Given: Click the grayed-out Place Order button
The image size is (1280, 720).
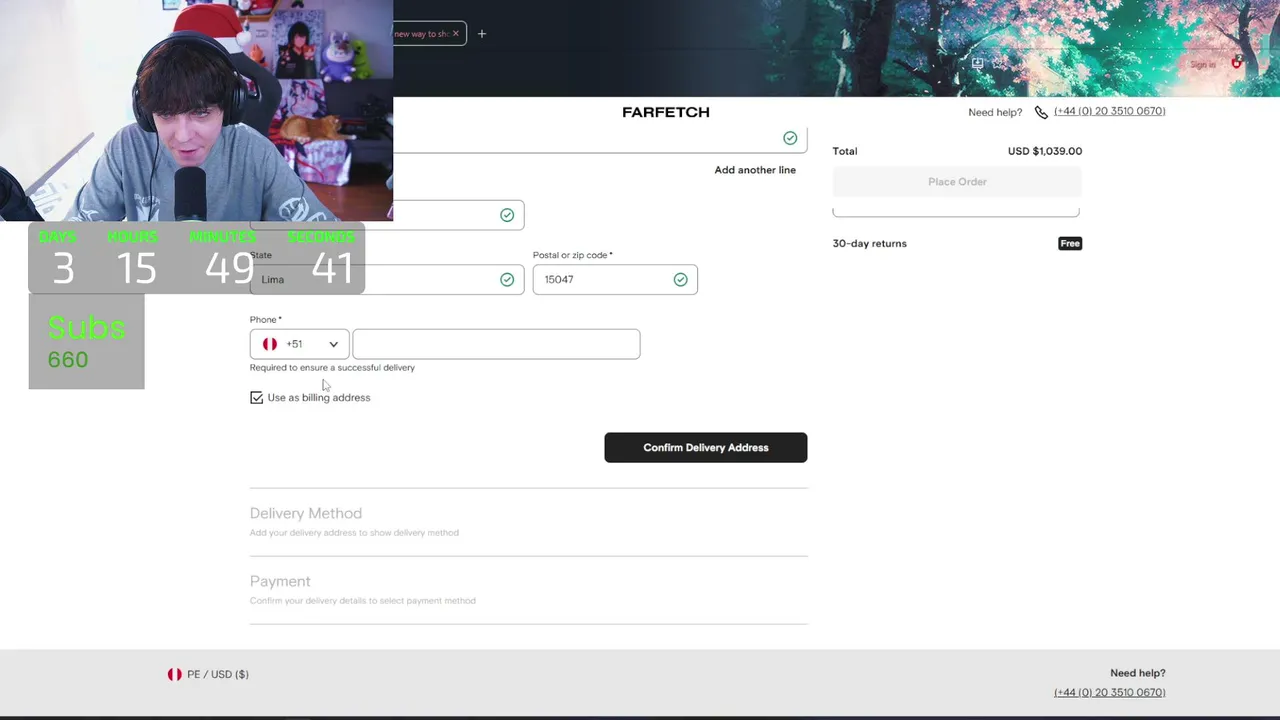Looking at the screenshot, I should [957, 182].
